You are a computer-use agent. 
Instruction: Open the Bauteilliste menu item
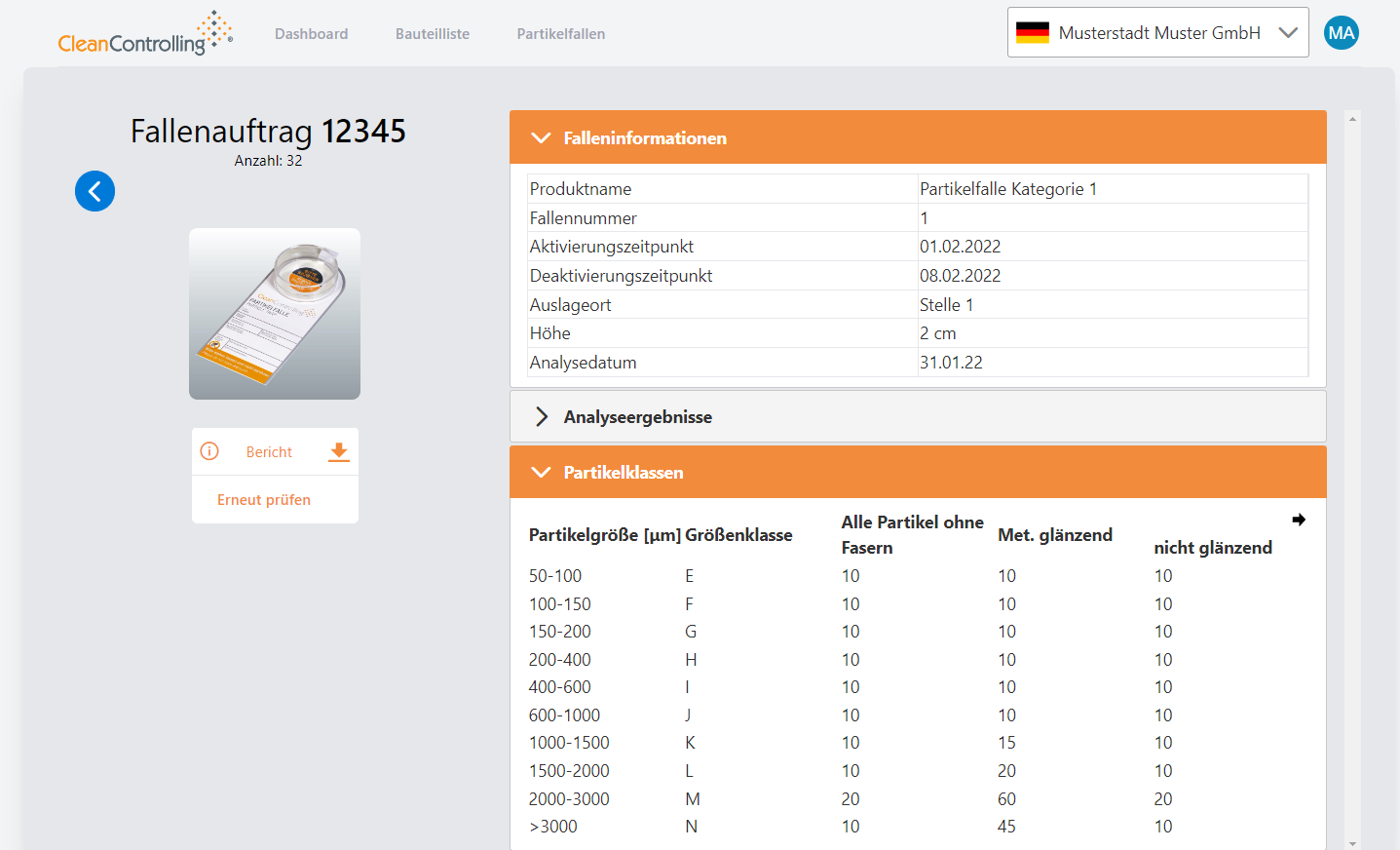click(433, 34)
